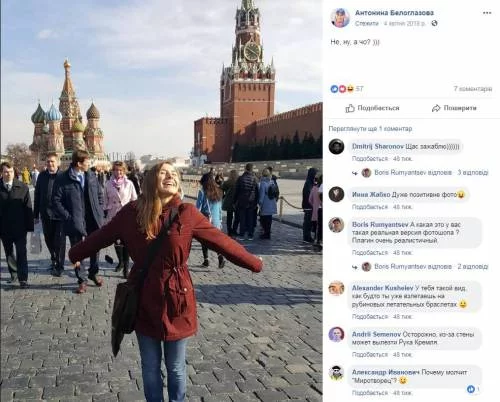
Task: Like Инна Жабко's comment
Action: [370, 207]
